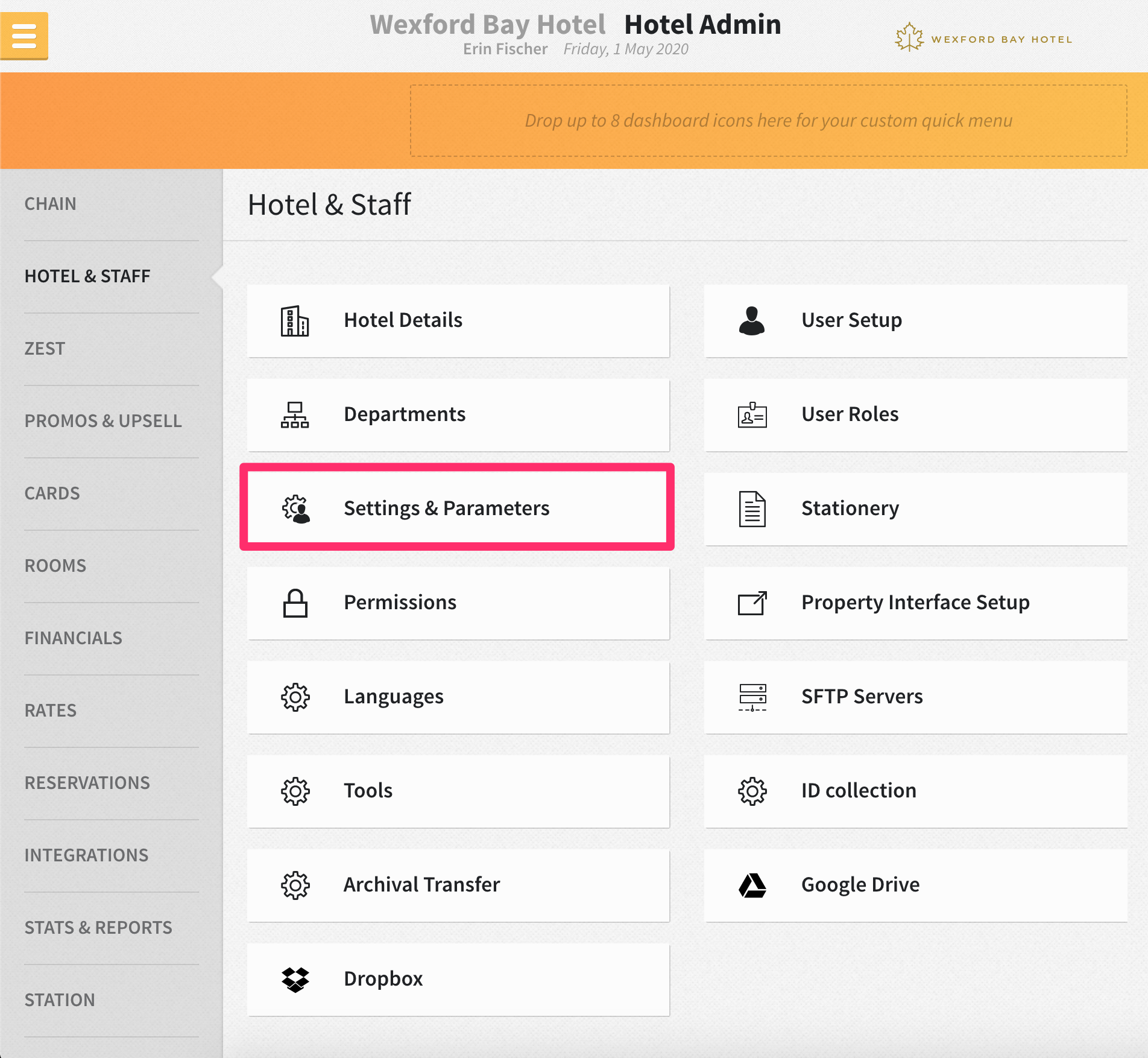This screenshot has height=1058, width=1148.
Task: Click the Google Drive logo icon
Action: [x=752, y=885]
